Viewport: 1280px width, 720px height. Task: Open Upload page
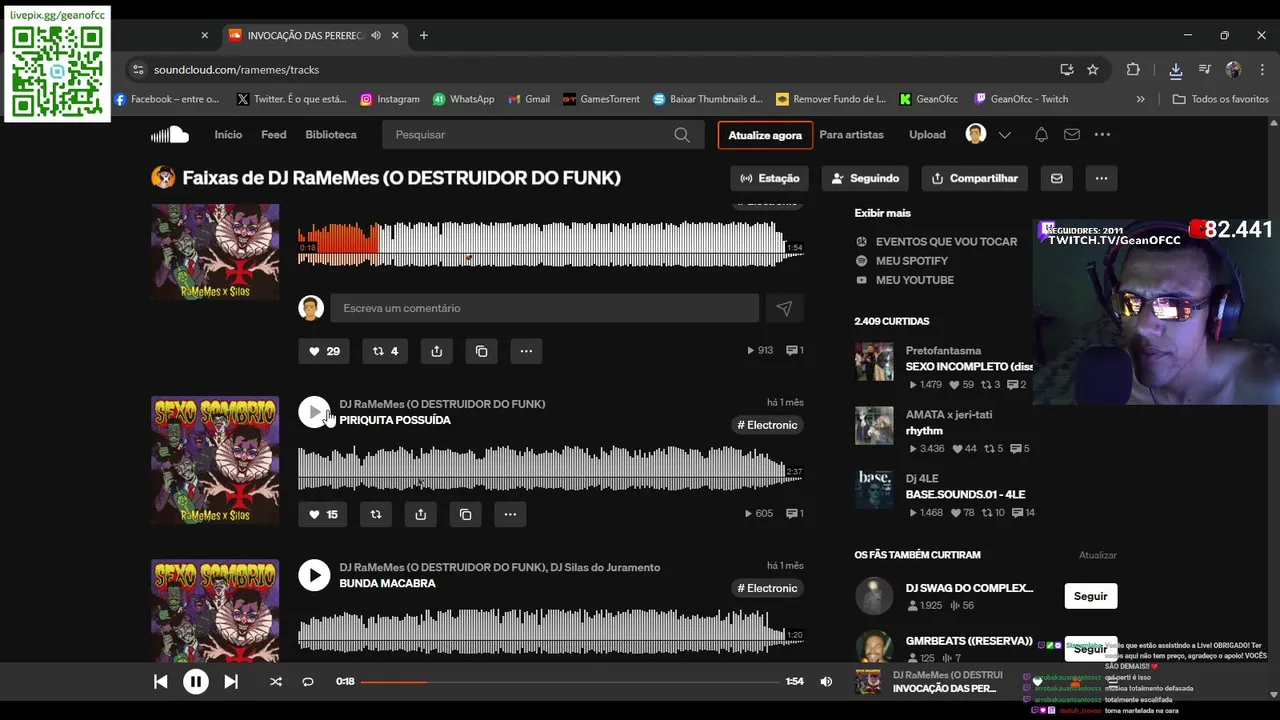point(927,135)
